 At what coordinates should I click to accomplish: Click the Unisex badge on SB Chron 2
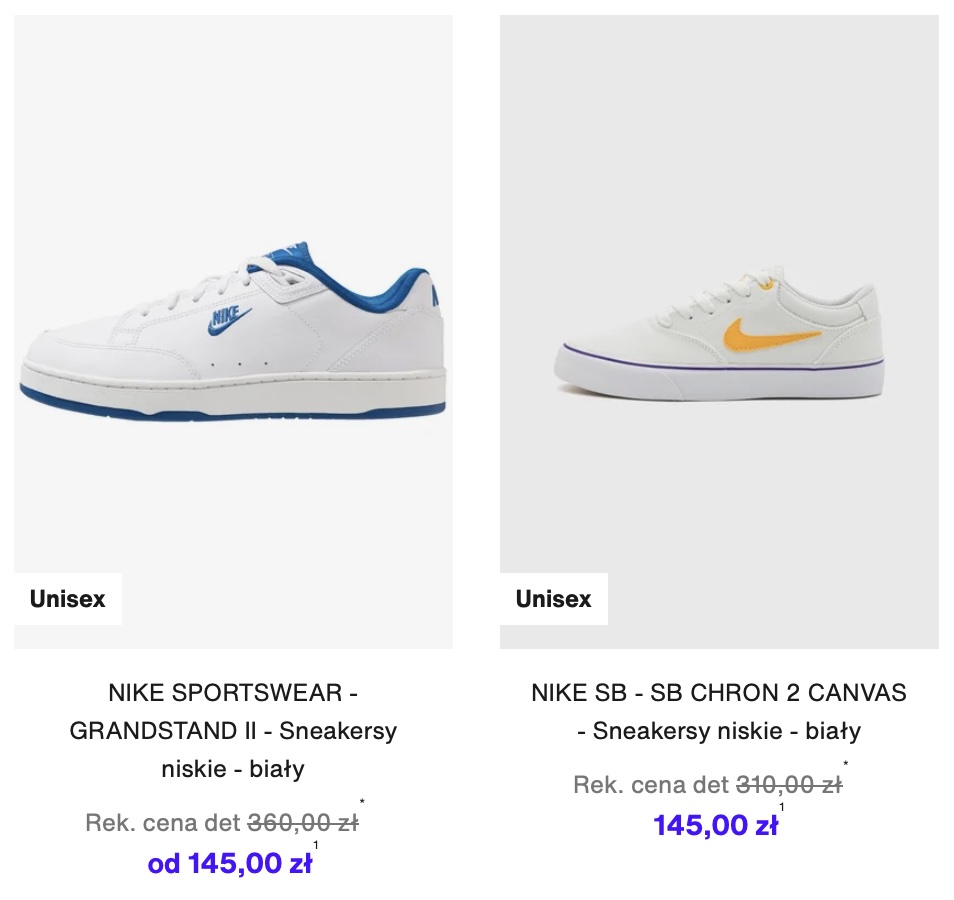[x=554, y=599]
